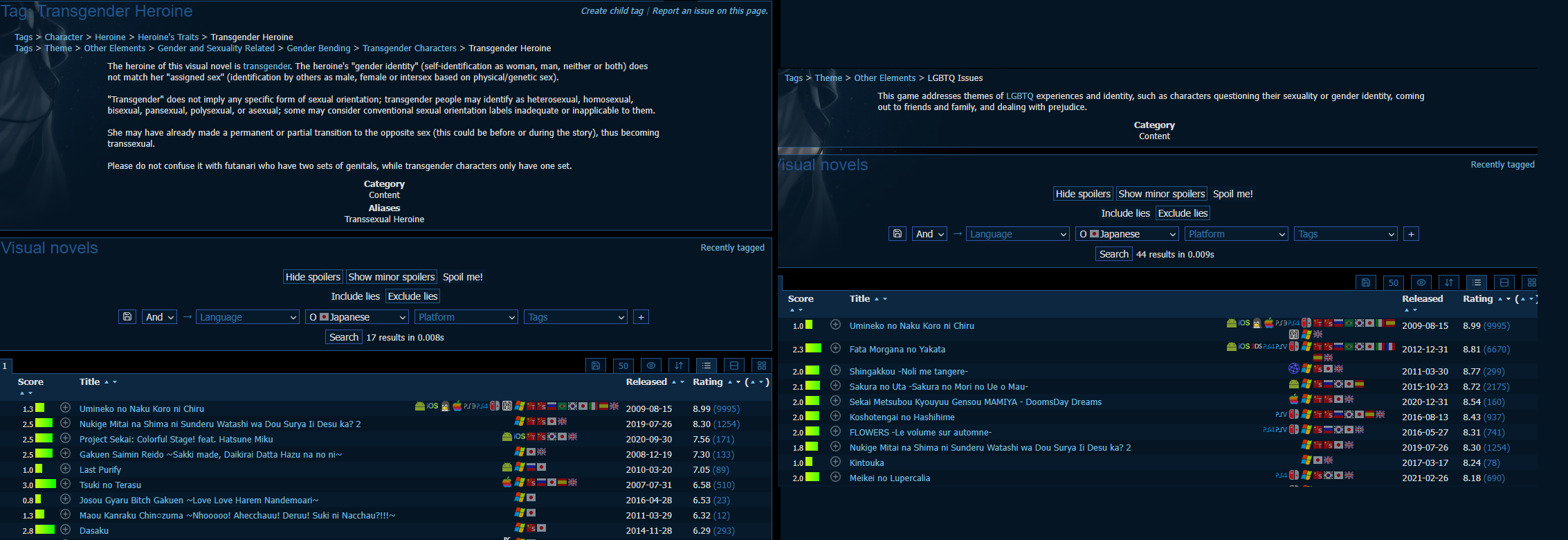
Task: Save display settings in Transgender Heroine results toolbar
Action: pos(596,366)
